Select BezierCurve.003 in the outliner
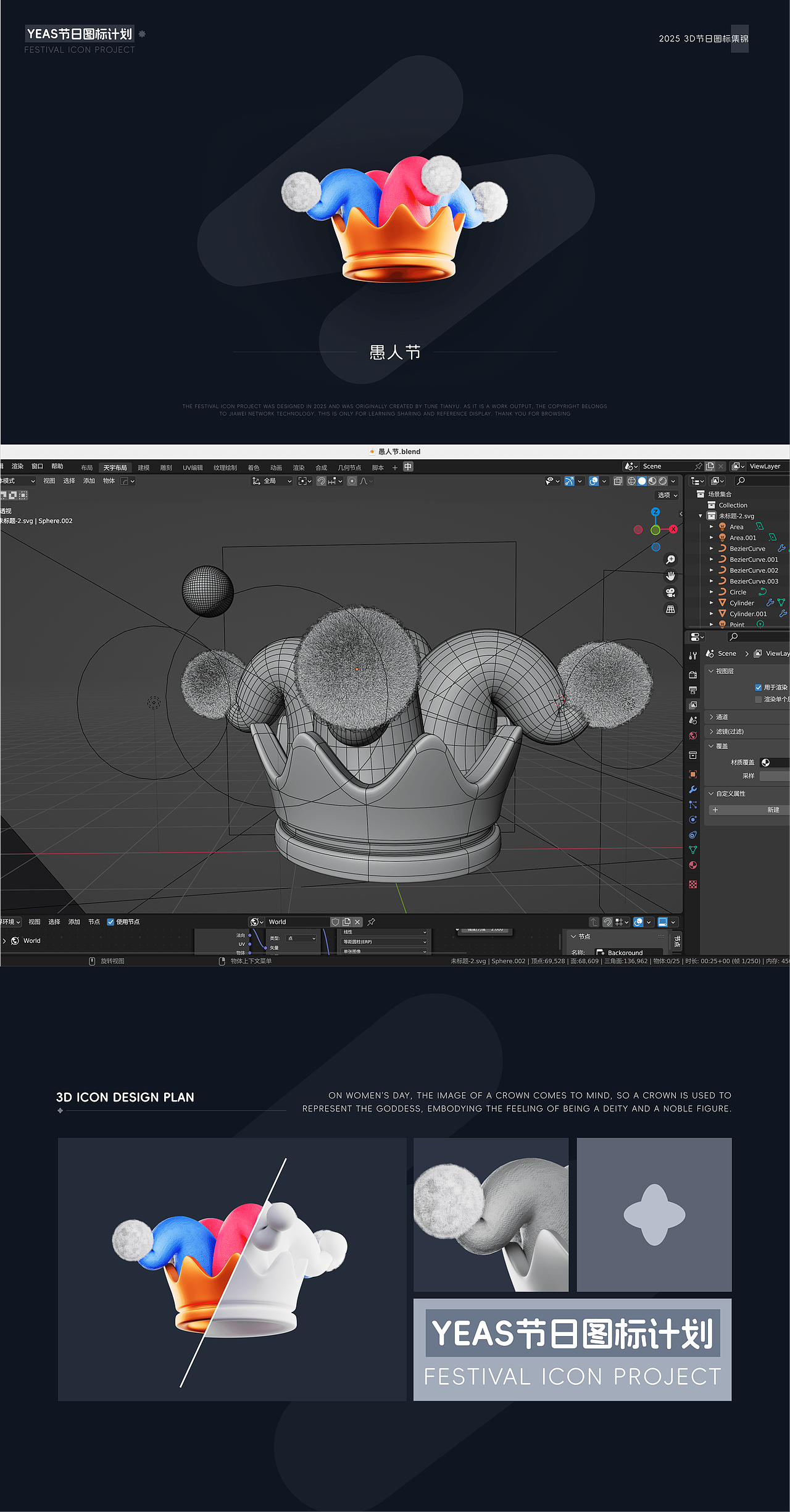Screen dimensions: 790x1512 coord(754,582)
